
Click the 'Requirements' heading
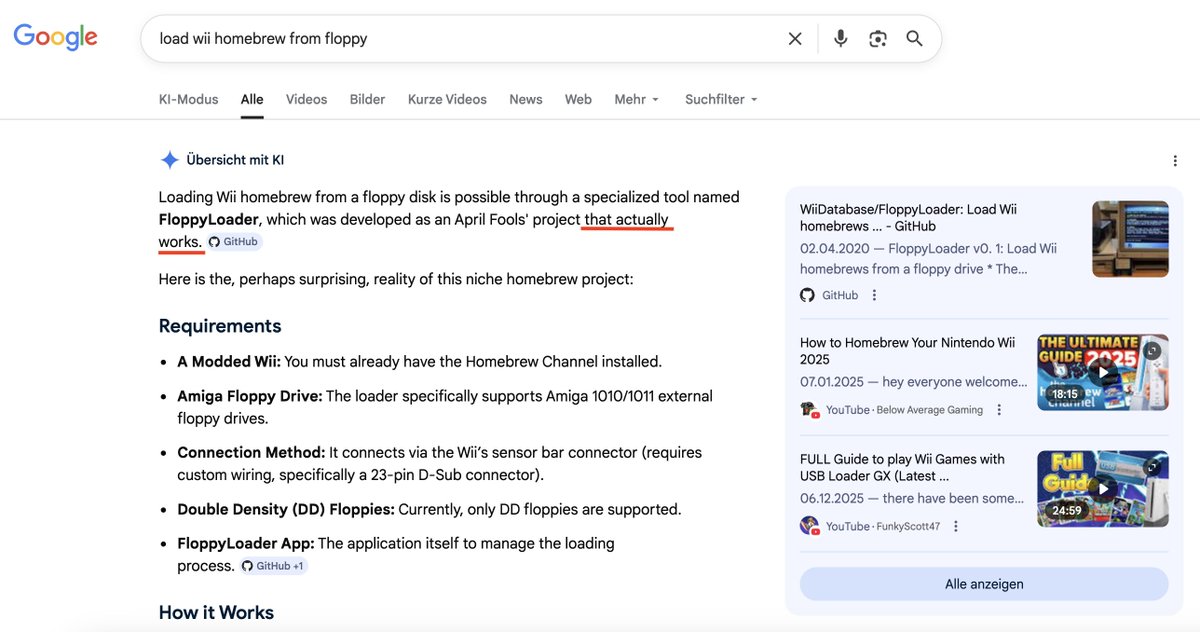click(x=220, y=326)
